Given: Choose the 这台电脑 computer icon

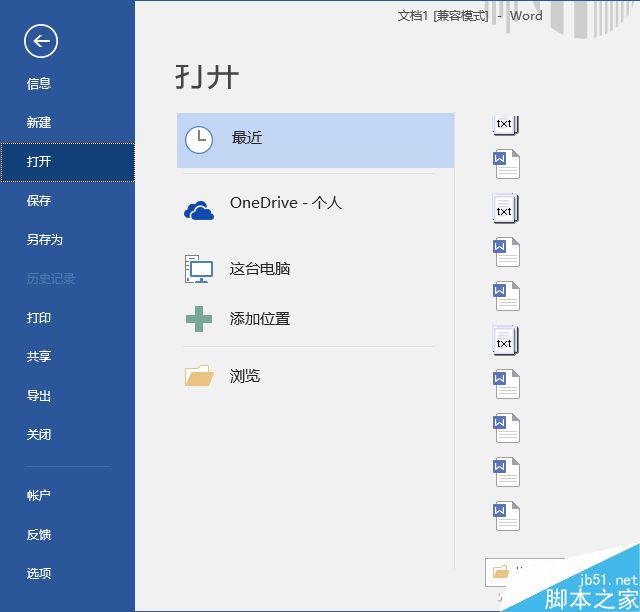Looking at the screenshot, I should pos(199,269).
